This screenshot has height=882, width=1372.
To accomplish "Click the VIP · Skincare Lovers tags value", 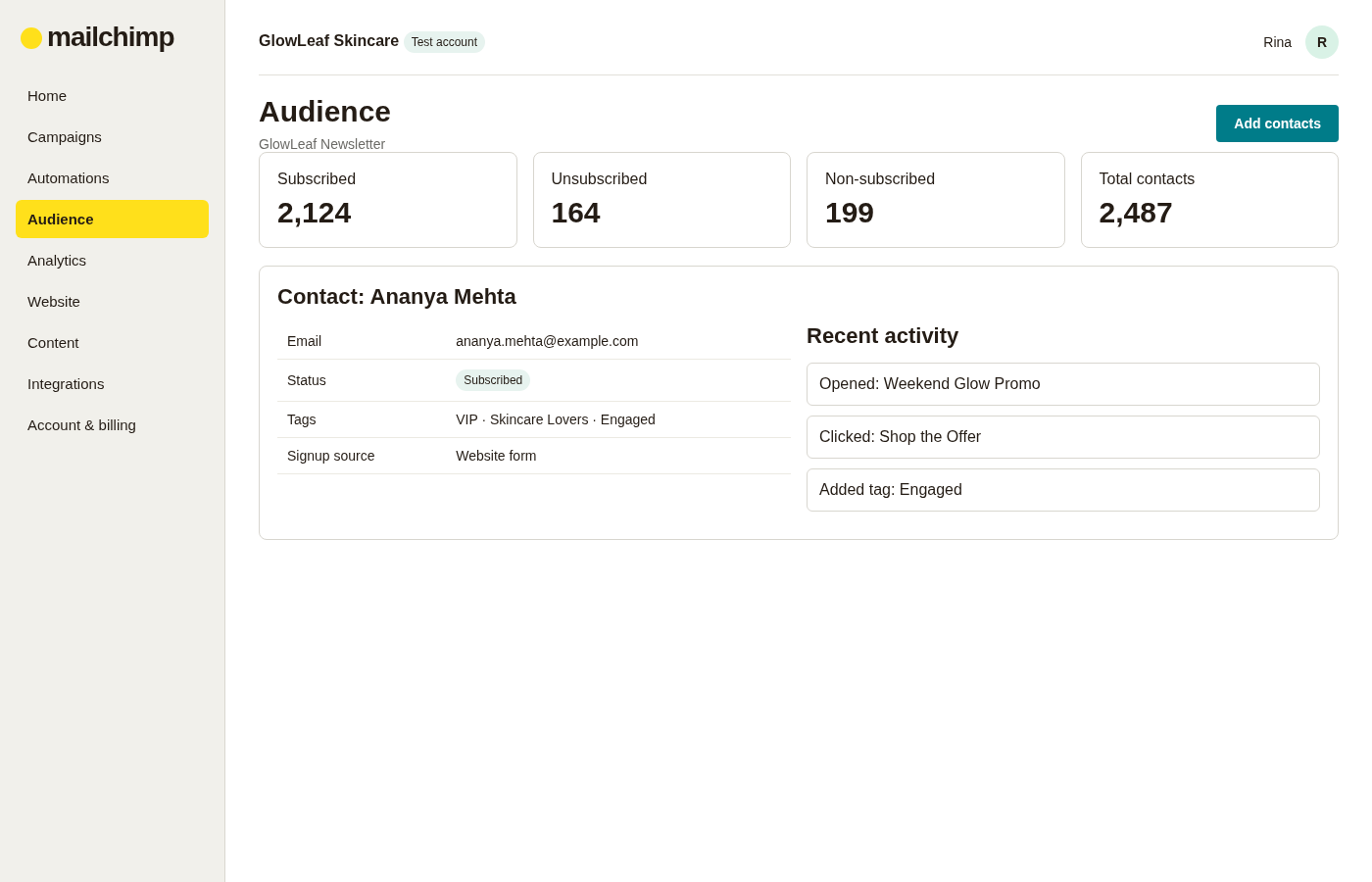I will (x=556, y=419).
